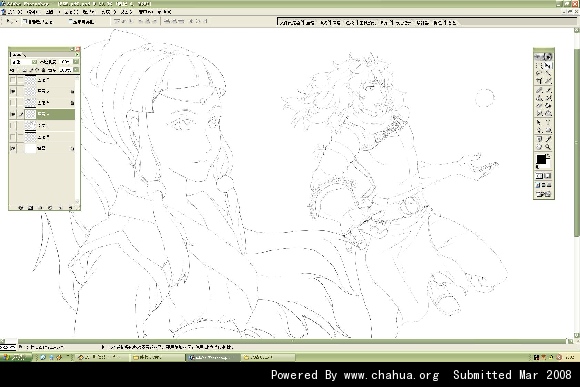Click the Windows Start button

click(x=16, y=357)
